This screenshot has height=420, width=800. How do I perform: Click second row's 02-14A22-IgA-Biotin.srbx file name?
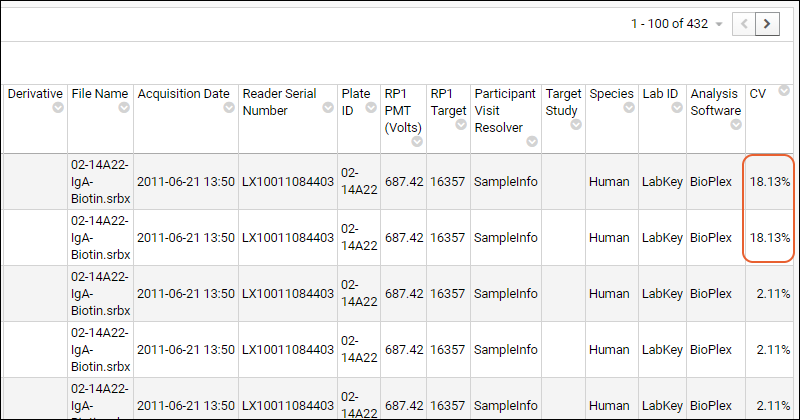pyautogui.click(x=101, y=238)
